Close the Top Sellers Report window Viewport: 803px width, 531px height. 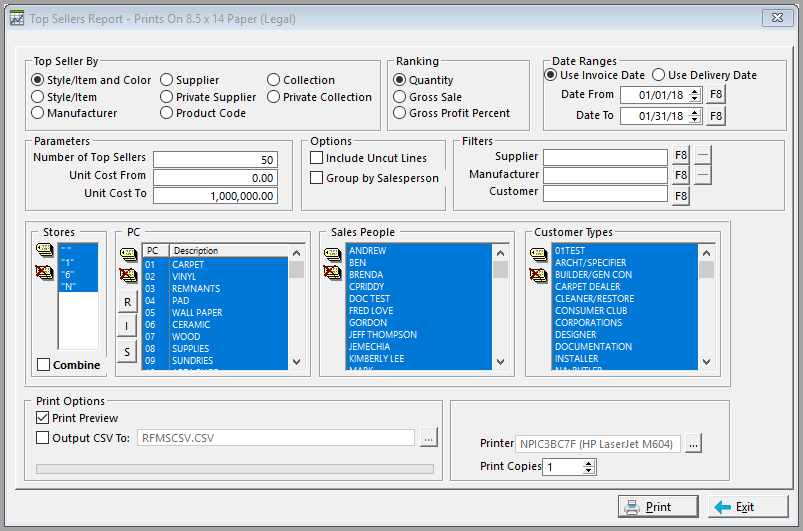pyautogui.click(x=777, y=18)
